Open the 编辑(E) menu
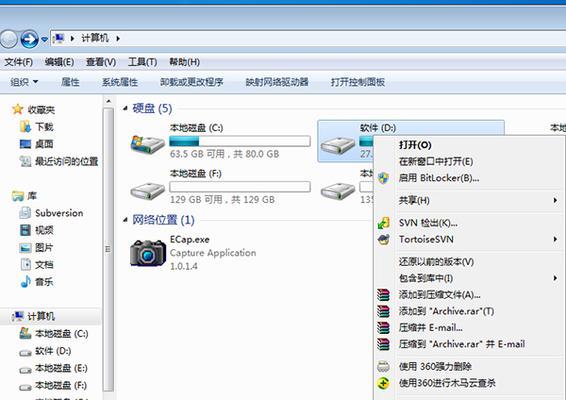 click(60, 62)
